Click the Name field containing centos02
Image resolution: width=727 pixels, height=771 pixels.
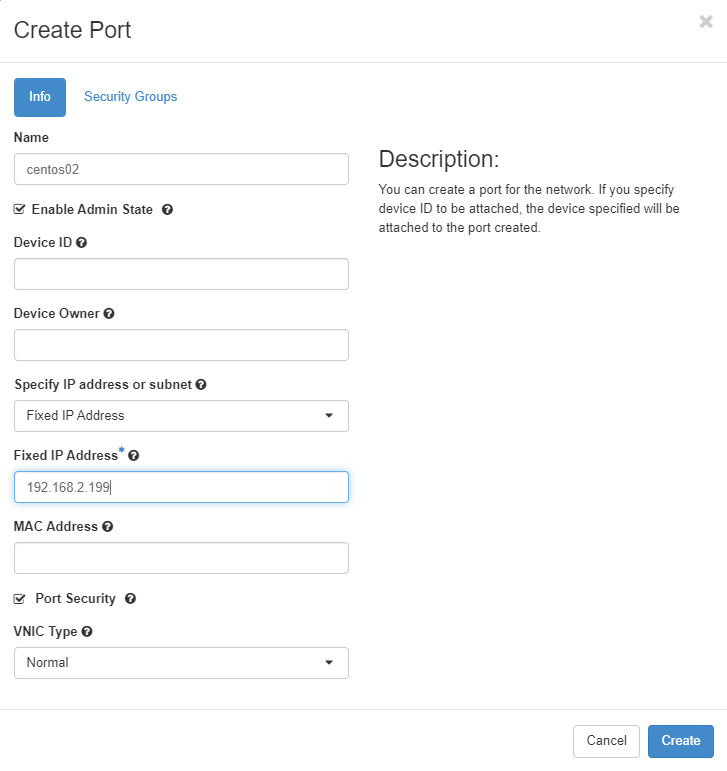181,169
